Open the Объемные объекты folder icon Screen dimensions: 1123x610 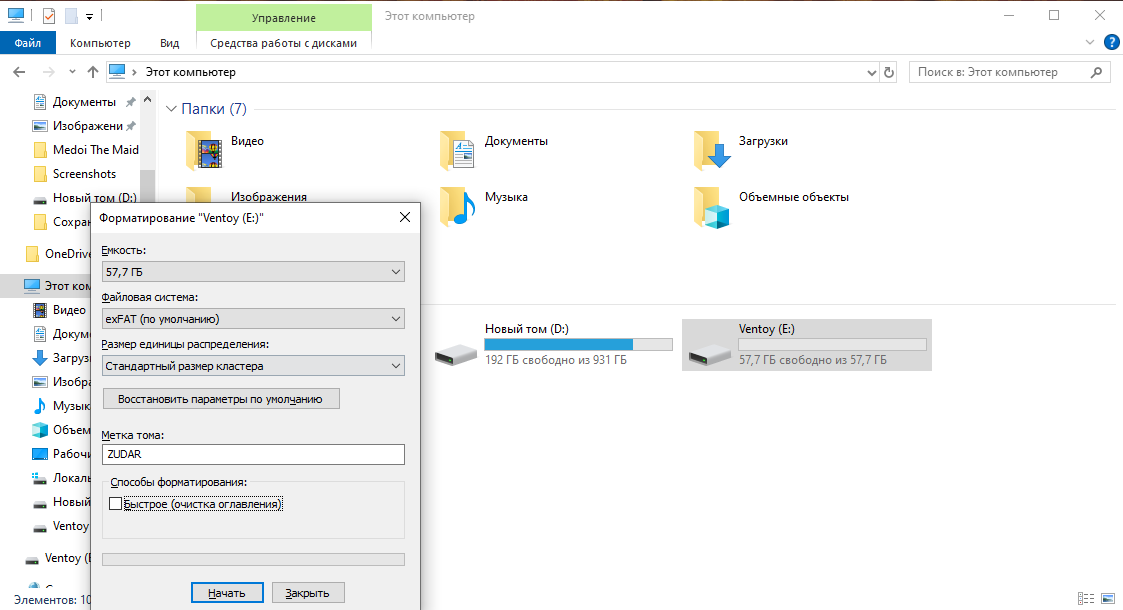click(x=712, y=206)
